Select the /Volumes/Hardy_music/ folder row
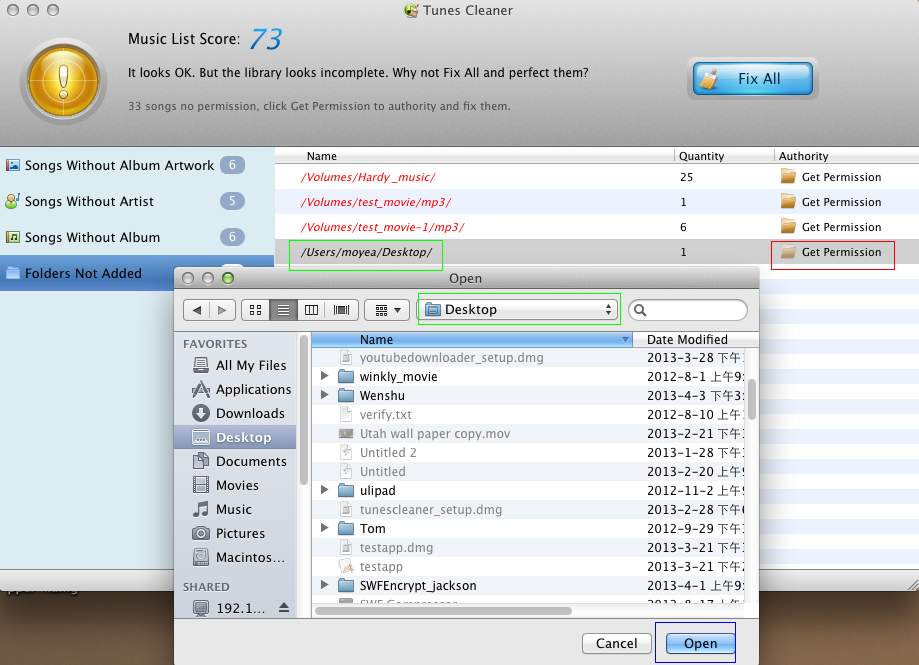The image size is (919, 665). click(x=597, y=177)
